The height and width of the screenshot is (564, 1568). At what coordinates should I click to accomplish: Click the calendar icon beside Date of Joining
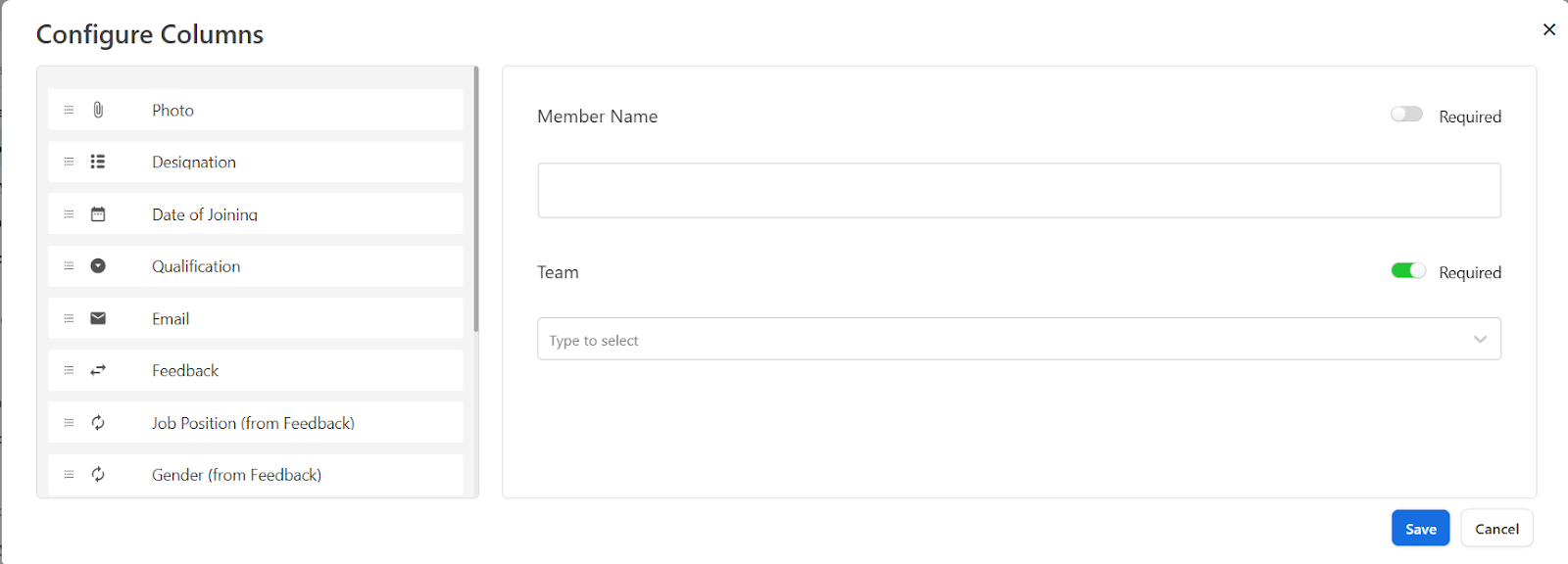pos(98,213)
